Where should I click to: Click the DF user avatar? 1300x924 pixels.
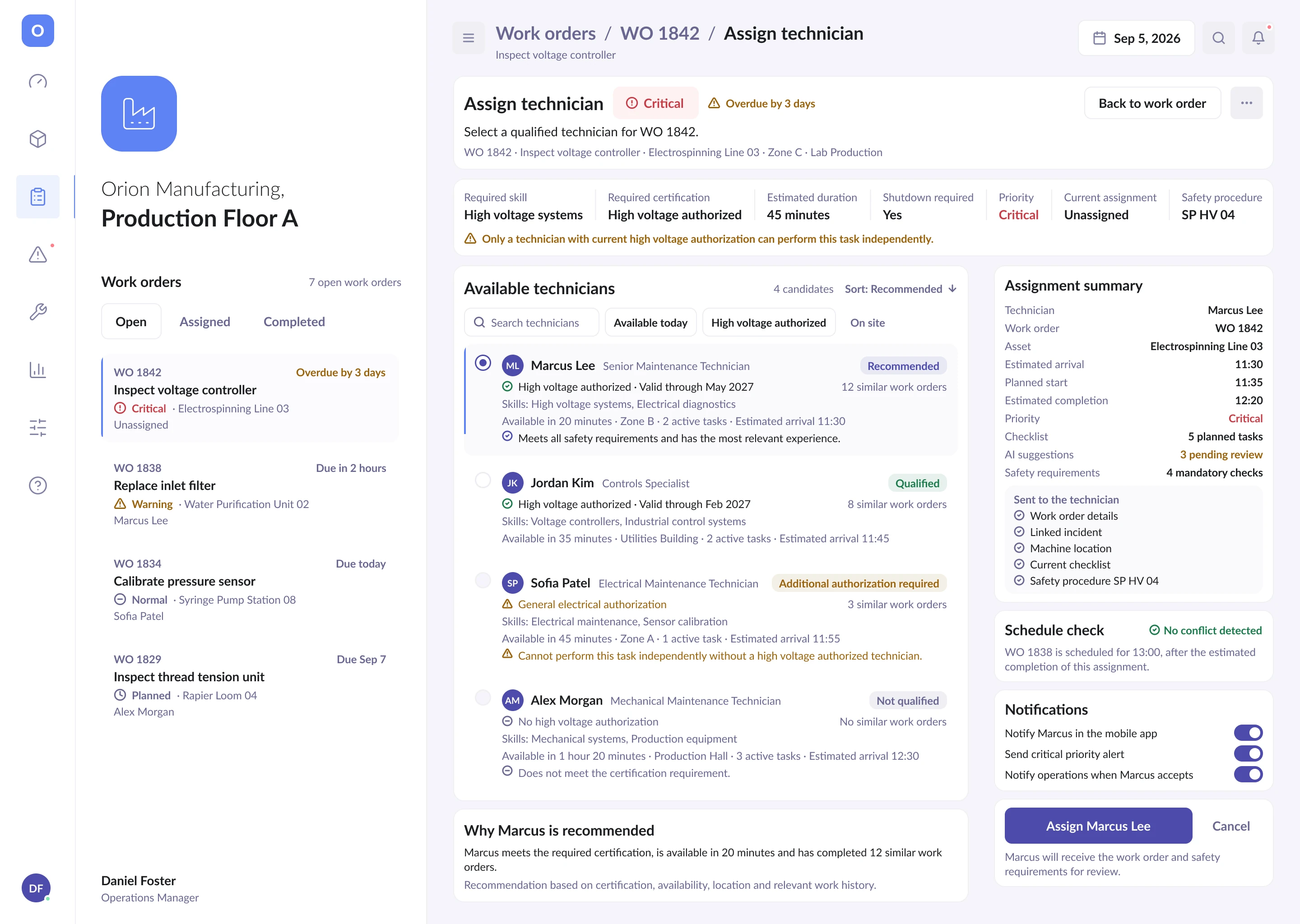point(36,888)
